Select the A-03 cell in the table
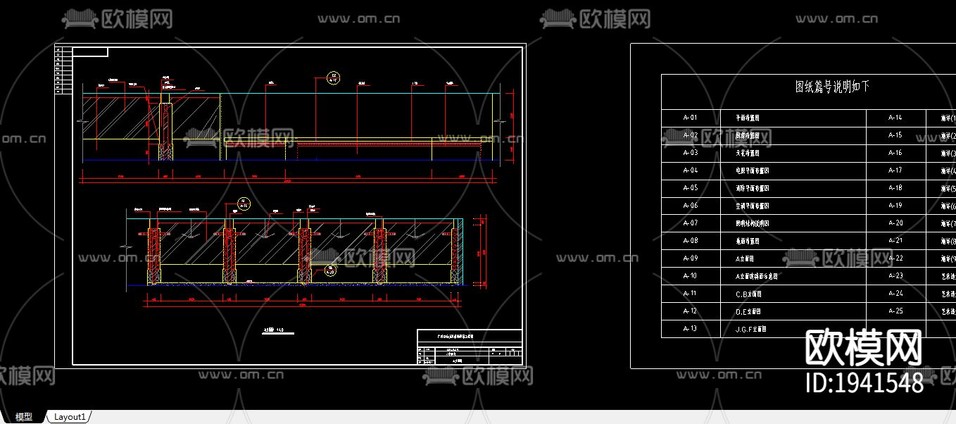This screenshot has height=424, width=956. (691, 153)
